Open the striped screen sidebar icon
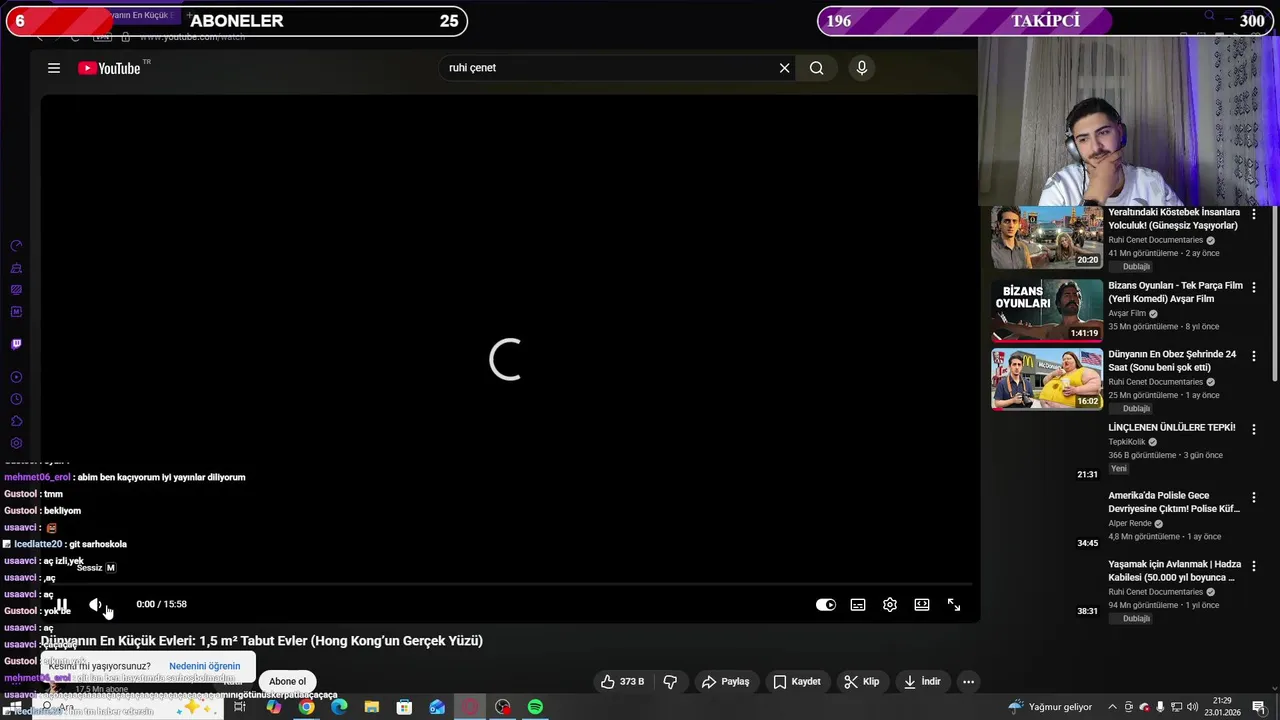The height and width of the screenshot is (720, 1280). coord(16,290)
